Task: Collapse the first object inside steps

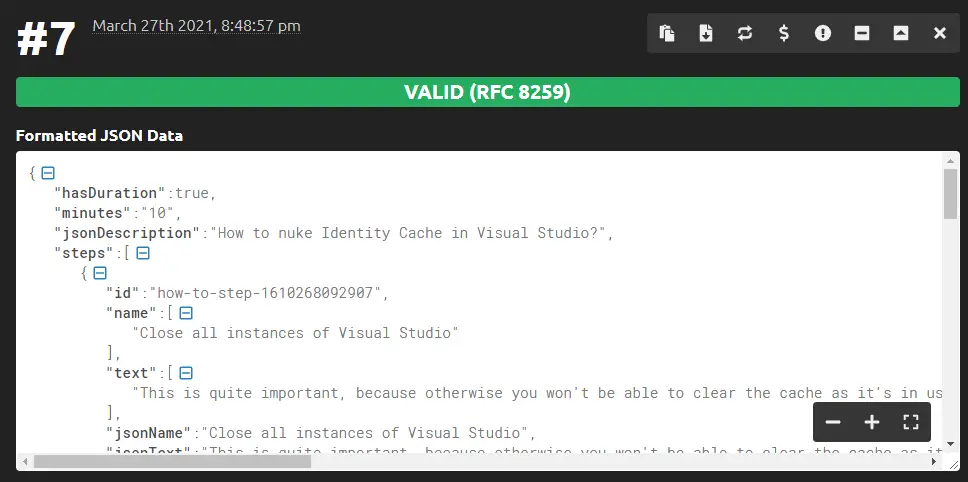Action: point(100,273)
